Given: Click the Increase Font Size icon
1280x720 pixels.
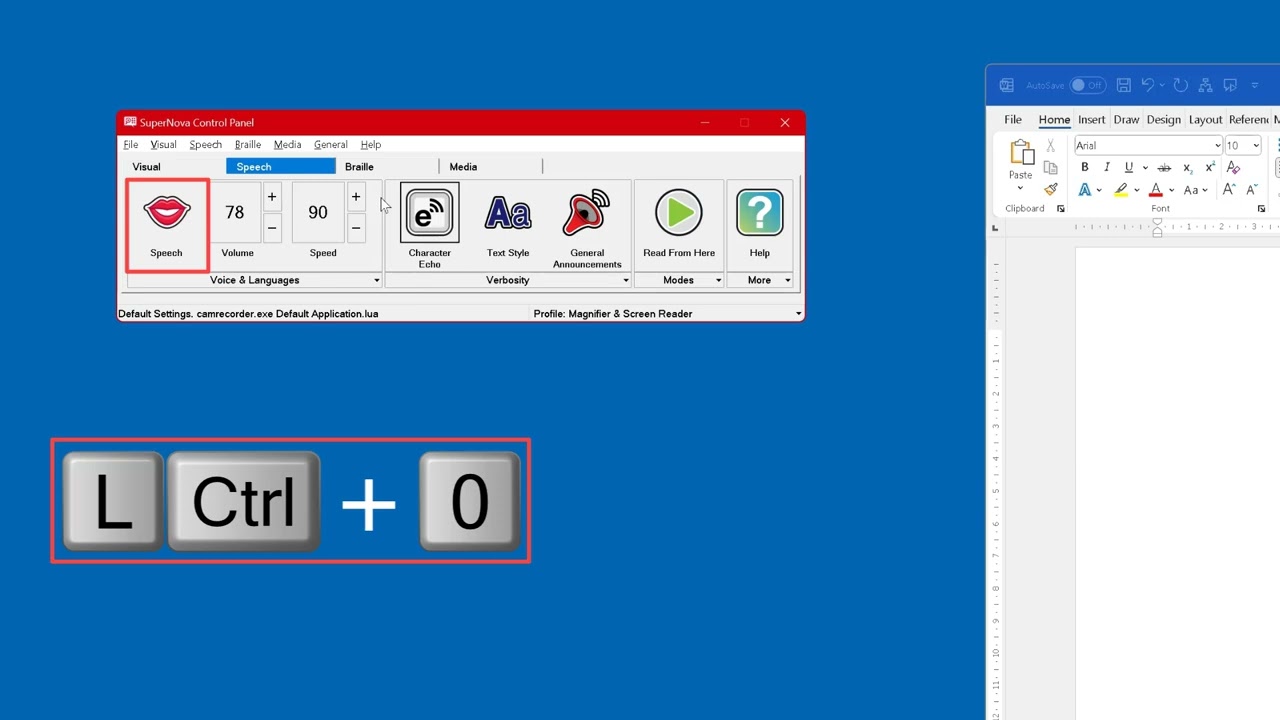Looking at the screenshot, I should 1229,190.
